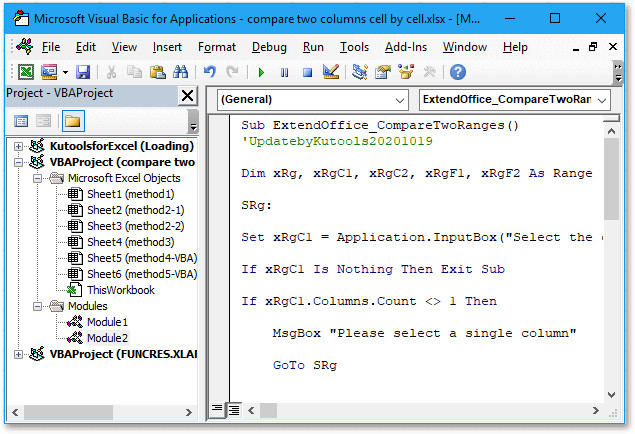Screen dimensions: 635x434
Task: Click the Break pause icon
Action: (x=284, y=73)
